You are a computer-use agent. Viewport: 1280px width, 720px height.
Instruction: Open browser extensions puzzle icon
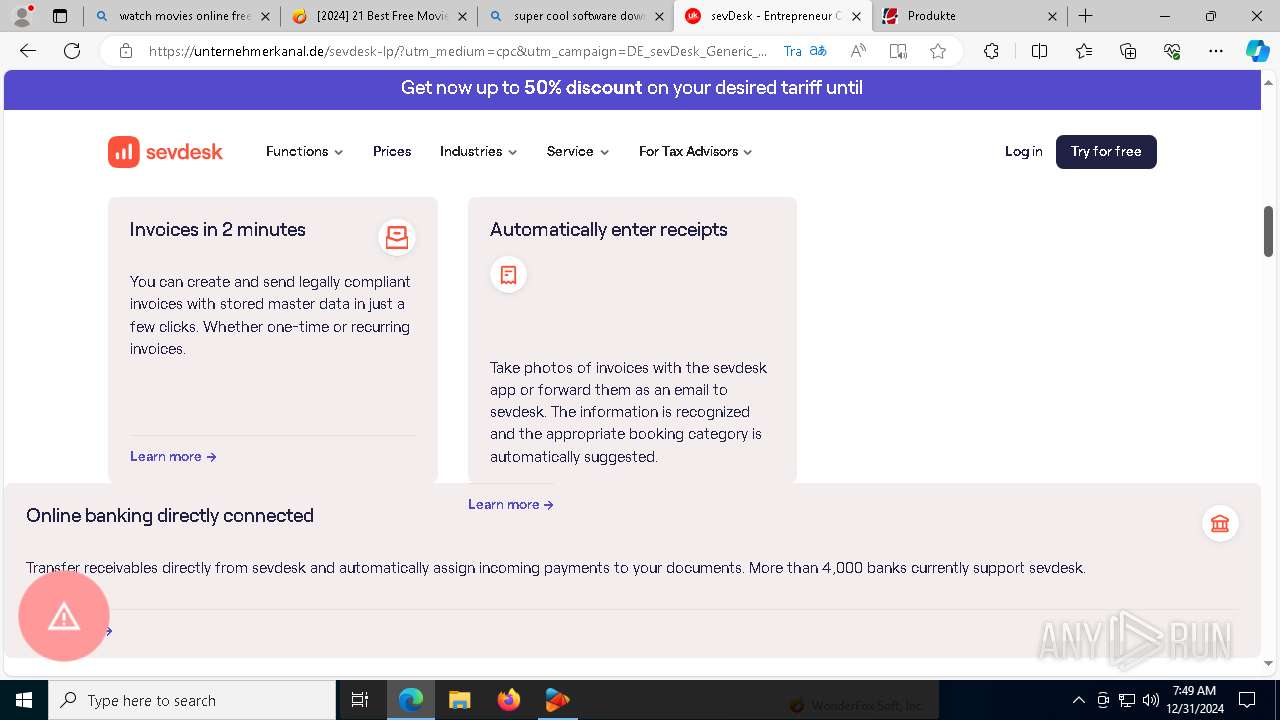point(991,51)
